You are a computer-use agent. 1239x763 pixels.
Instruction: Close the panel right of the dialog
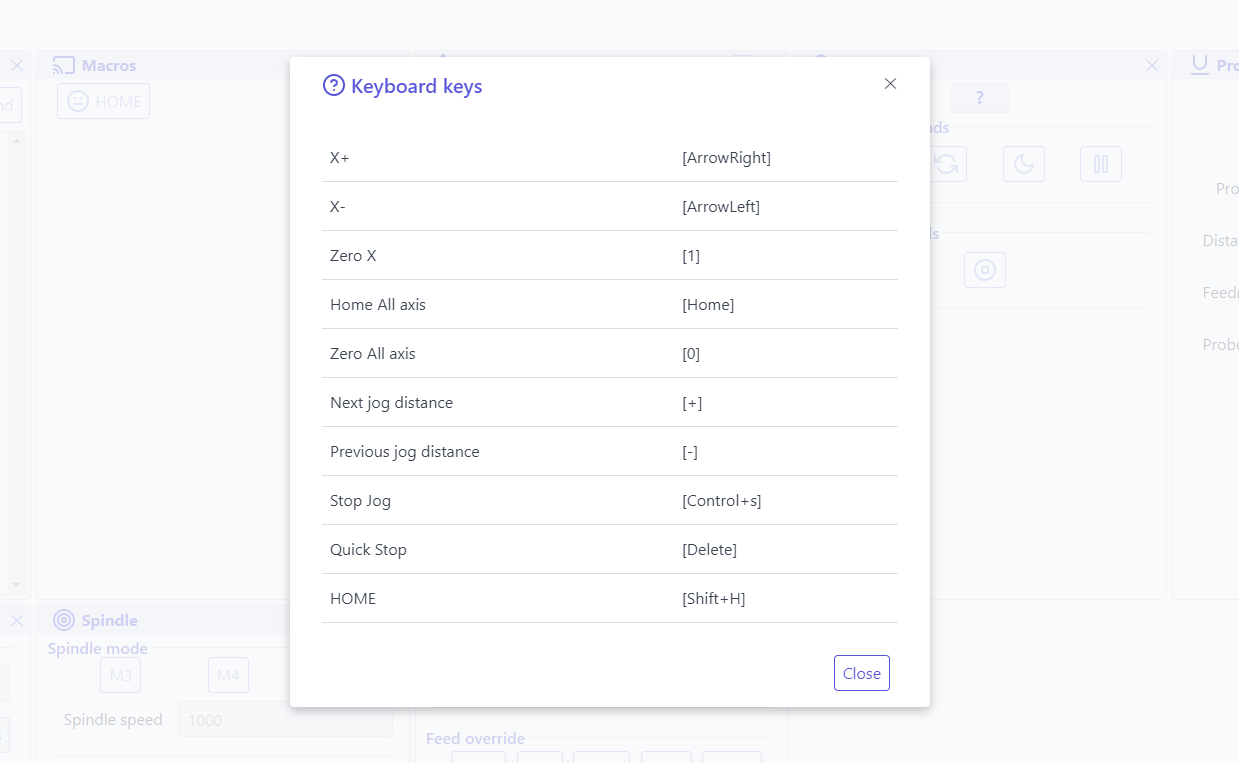(1152, 66)
